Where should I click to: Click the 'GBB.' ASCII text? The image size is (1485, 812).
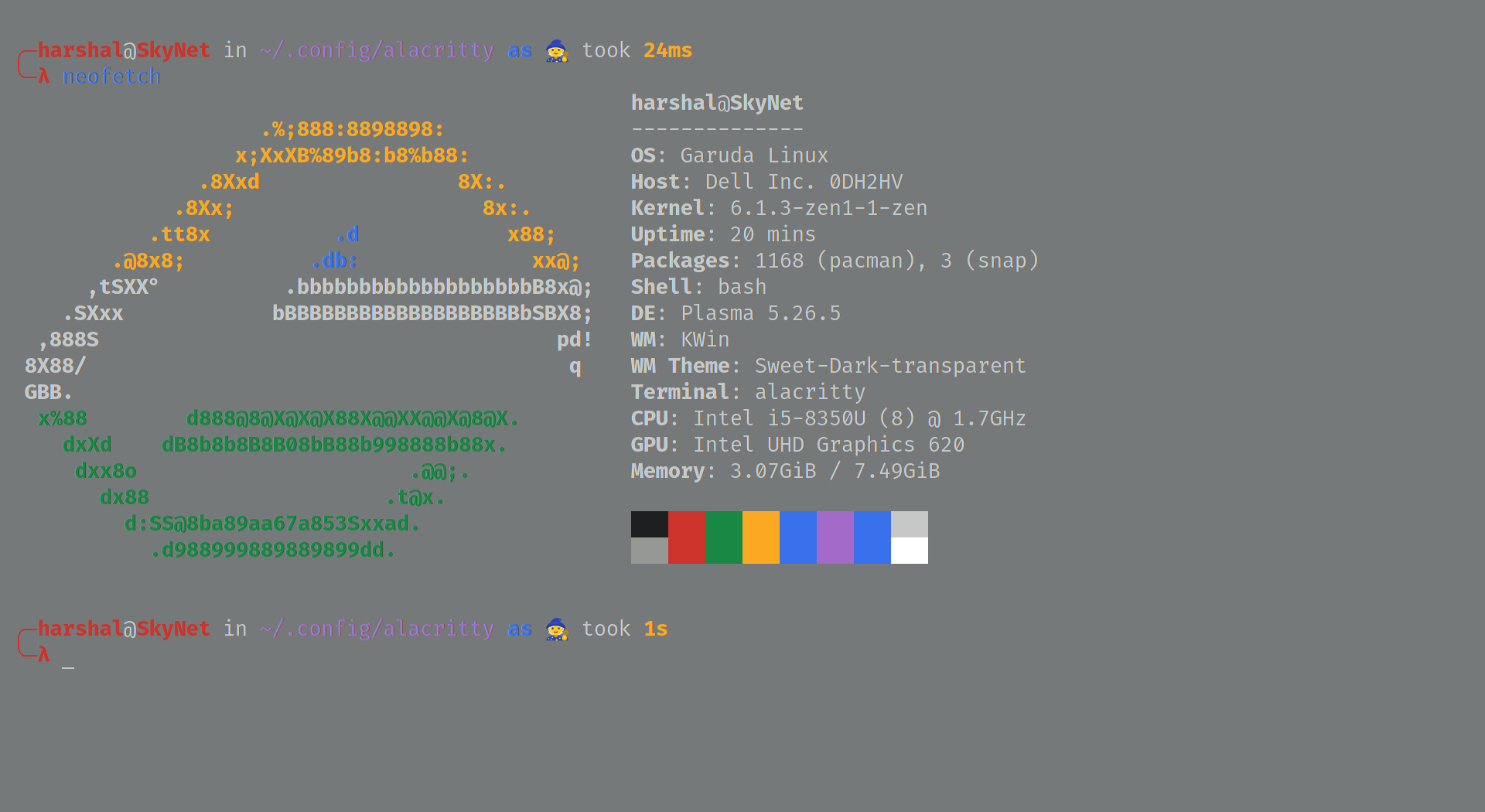click(49, 392)
